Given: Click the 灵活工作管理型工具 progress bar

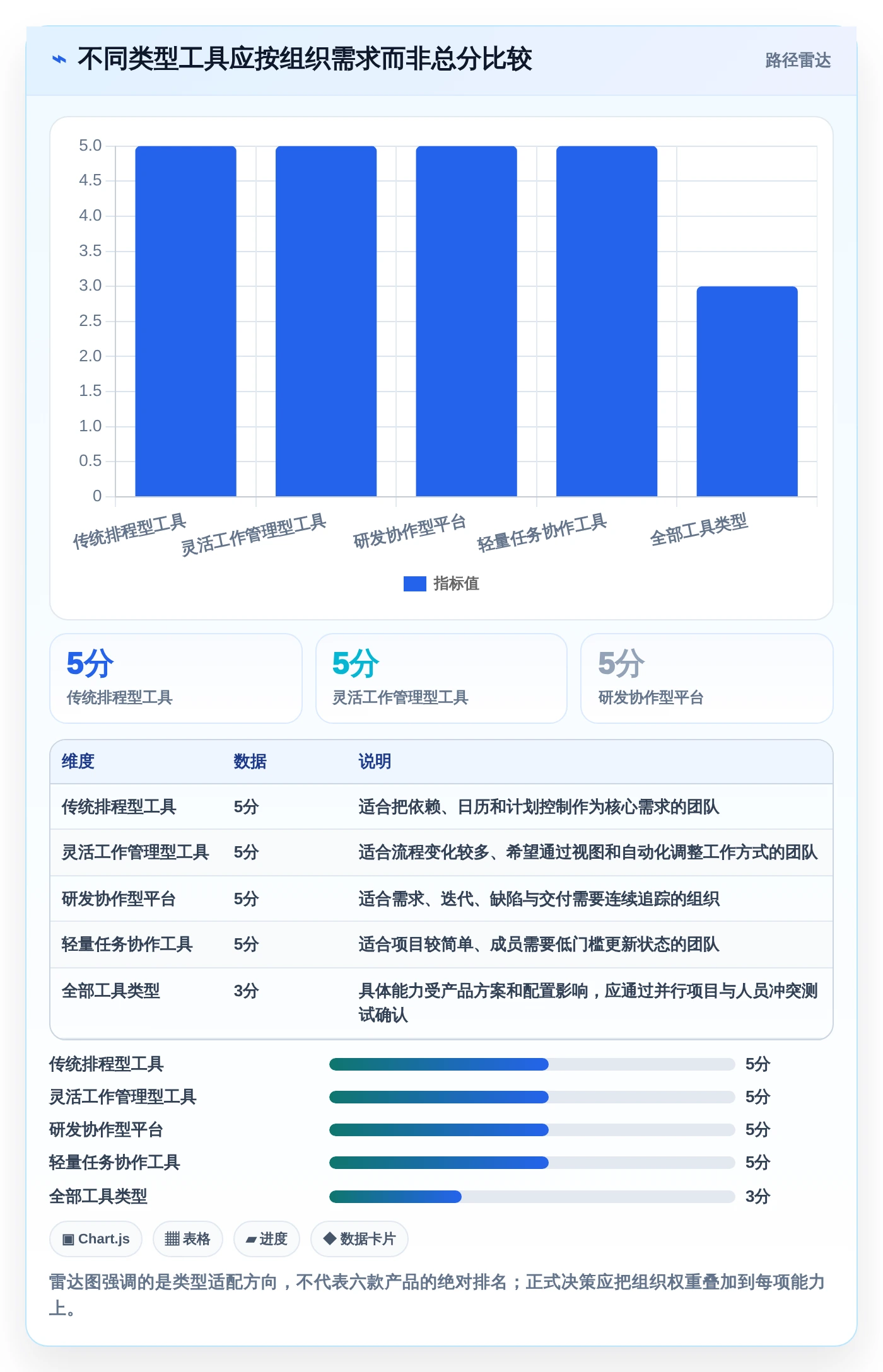Looking at the screenshot, I should (532, 1097).
